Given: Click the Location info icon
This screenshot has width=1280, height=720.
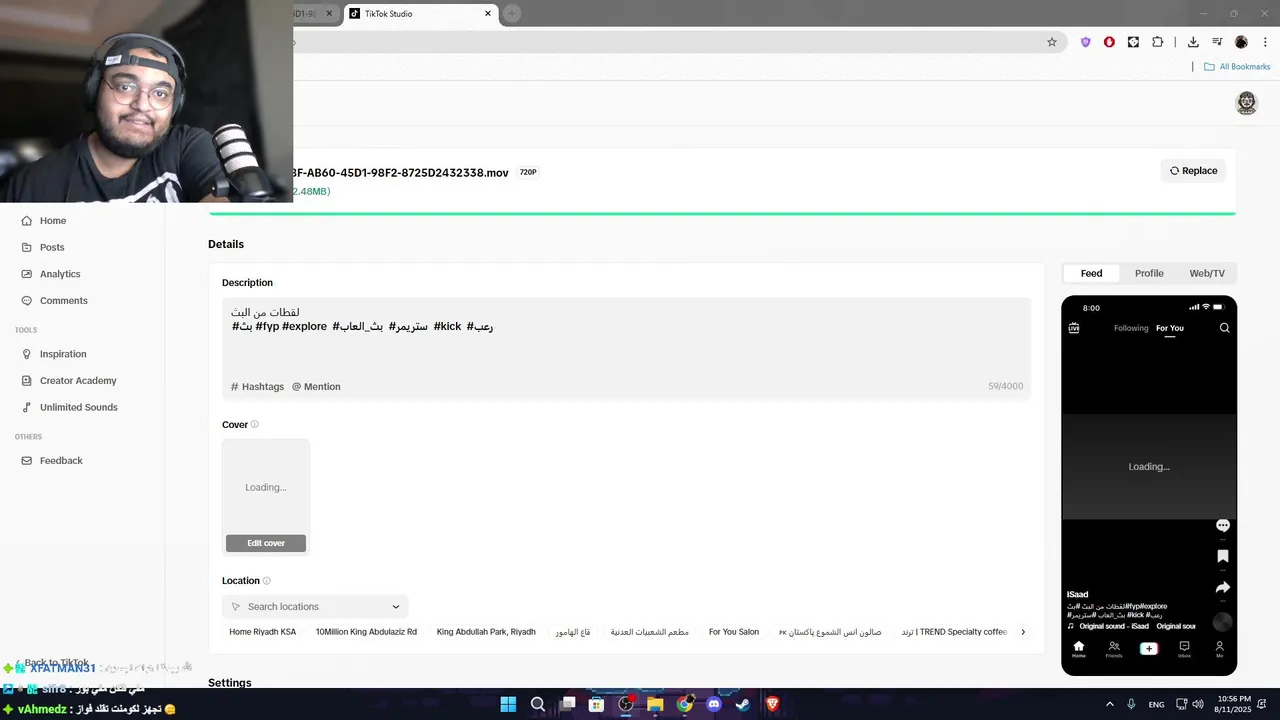Looking at the screenshot, I should click(x=266, y=581).
